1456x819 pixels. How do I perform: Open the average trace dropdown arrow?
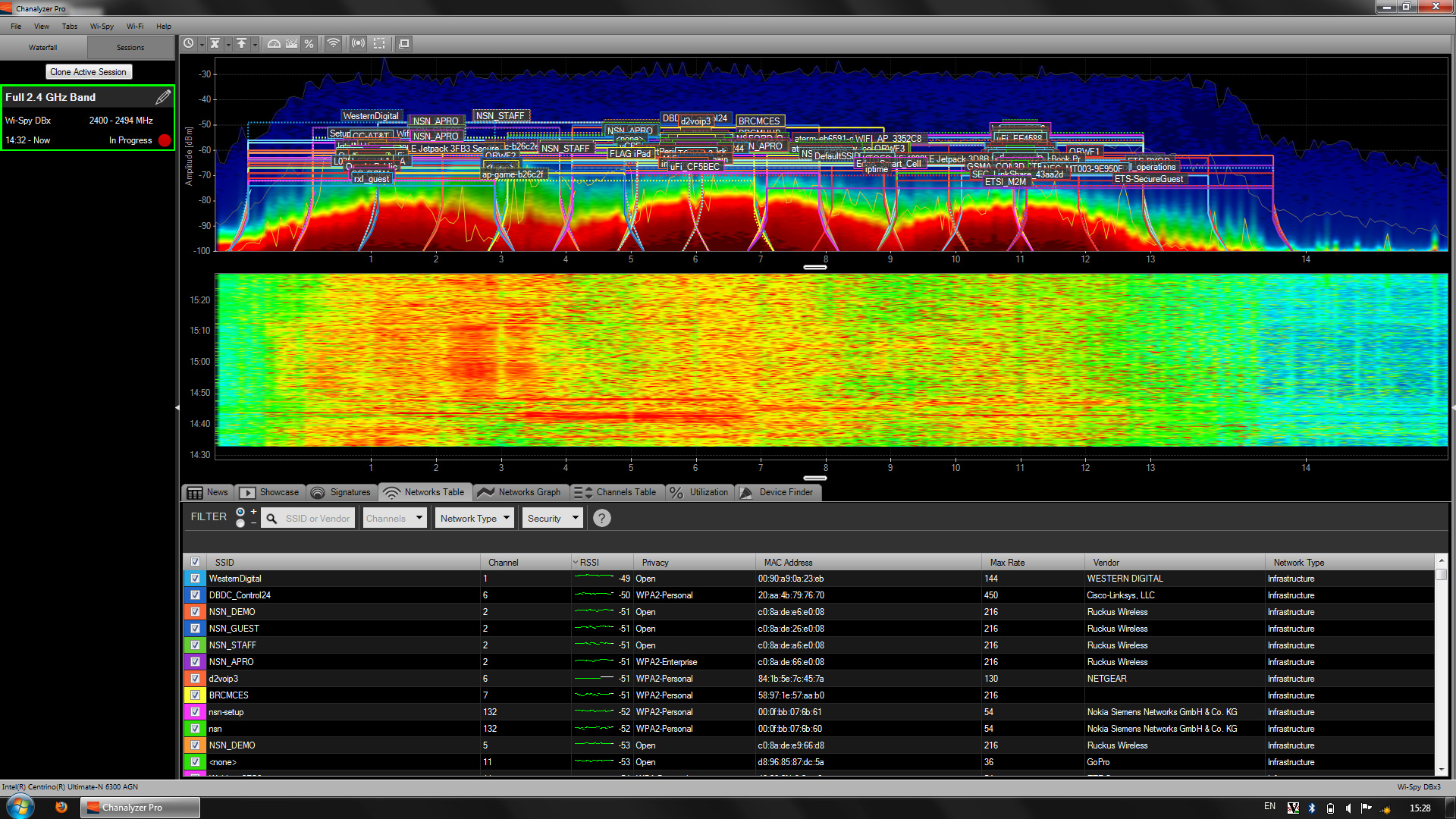[x=228, y=45]
